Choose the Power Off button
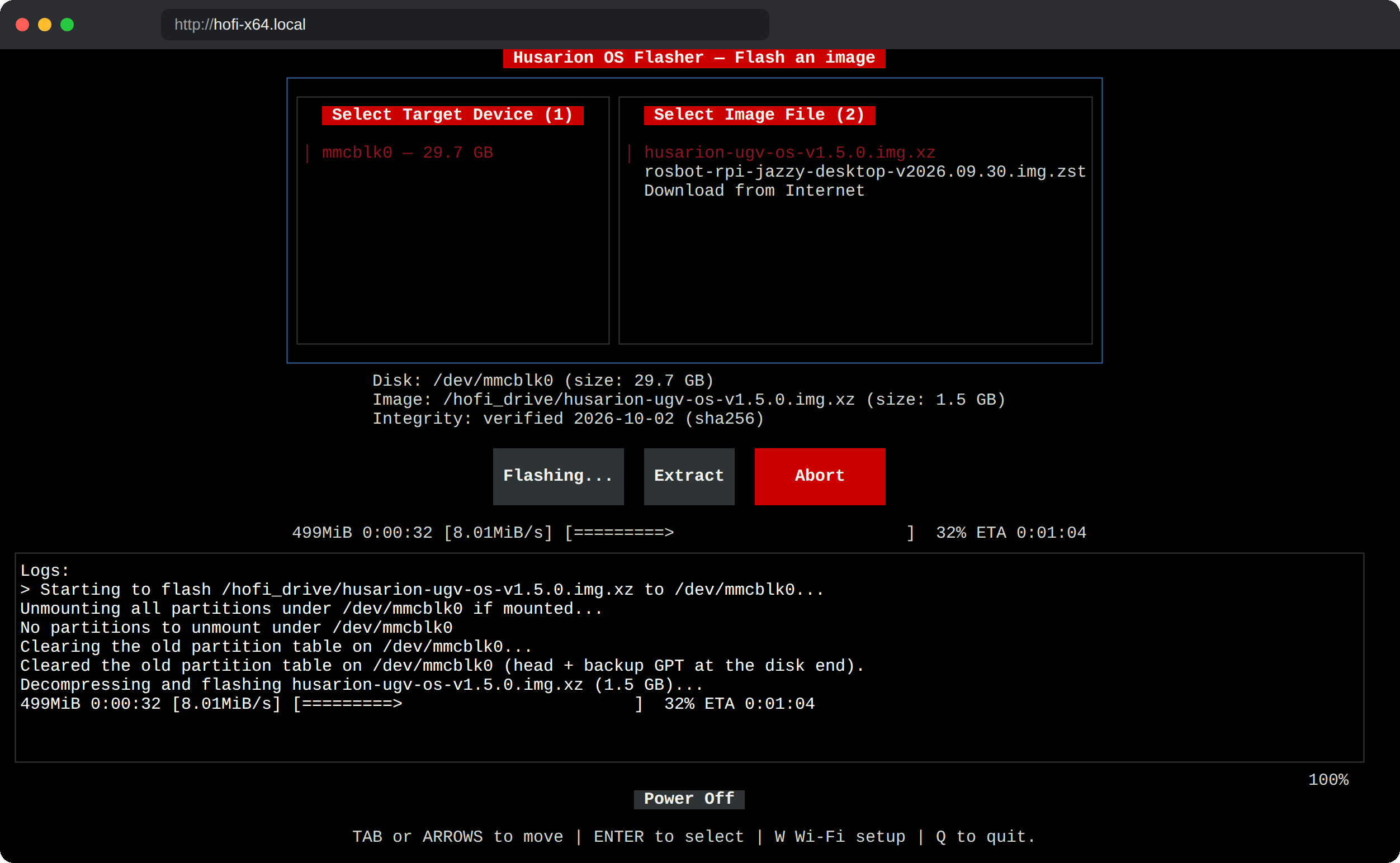Image resolution: width=1400 pixels, height=863 pixels. (689, 799)
